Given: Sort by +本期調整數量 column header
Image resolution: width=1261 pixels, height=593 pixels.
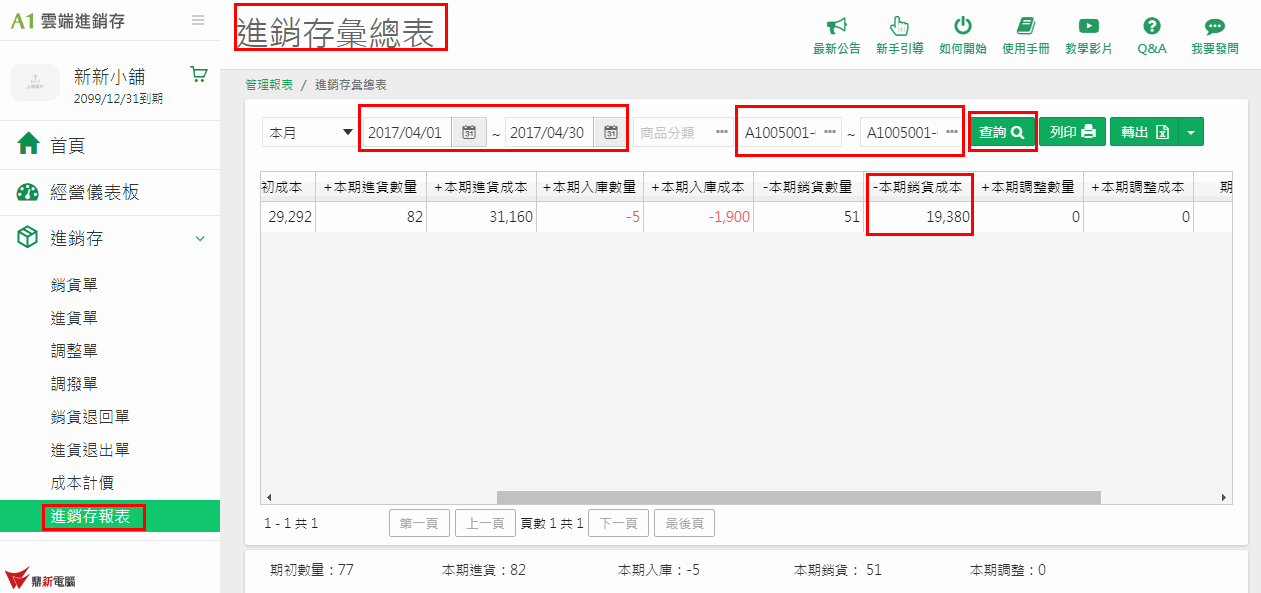Looking at the screenshot, I should (x=1028, y=187).
